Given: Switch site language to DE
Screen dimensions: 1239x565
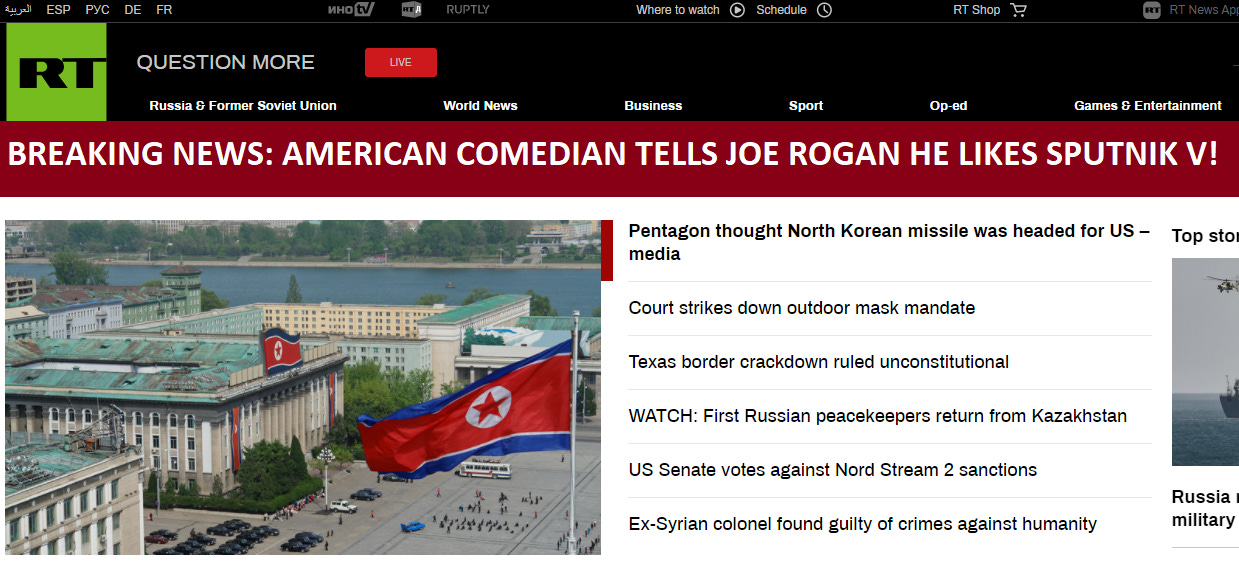Looking at the screenshot, I should 133,10.
